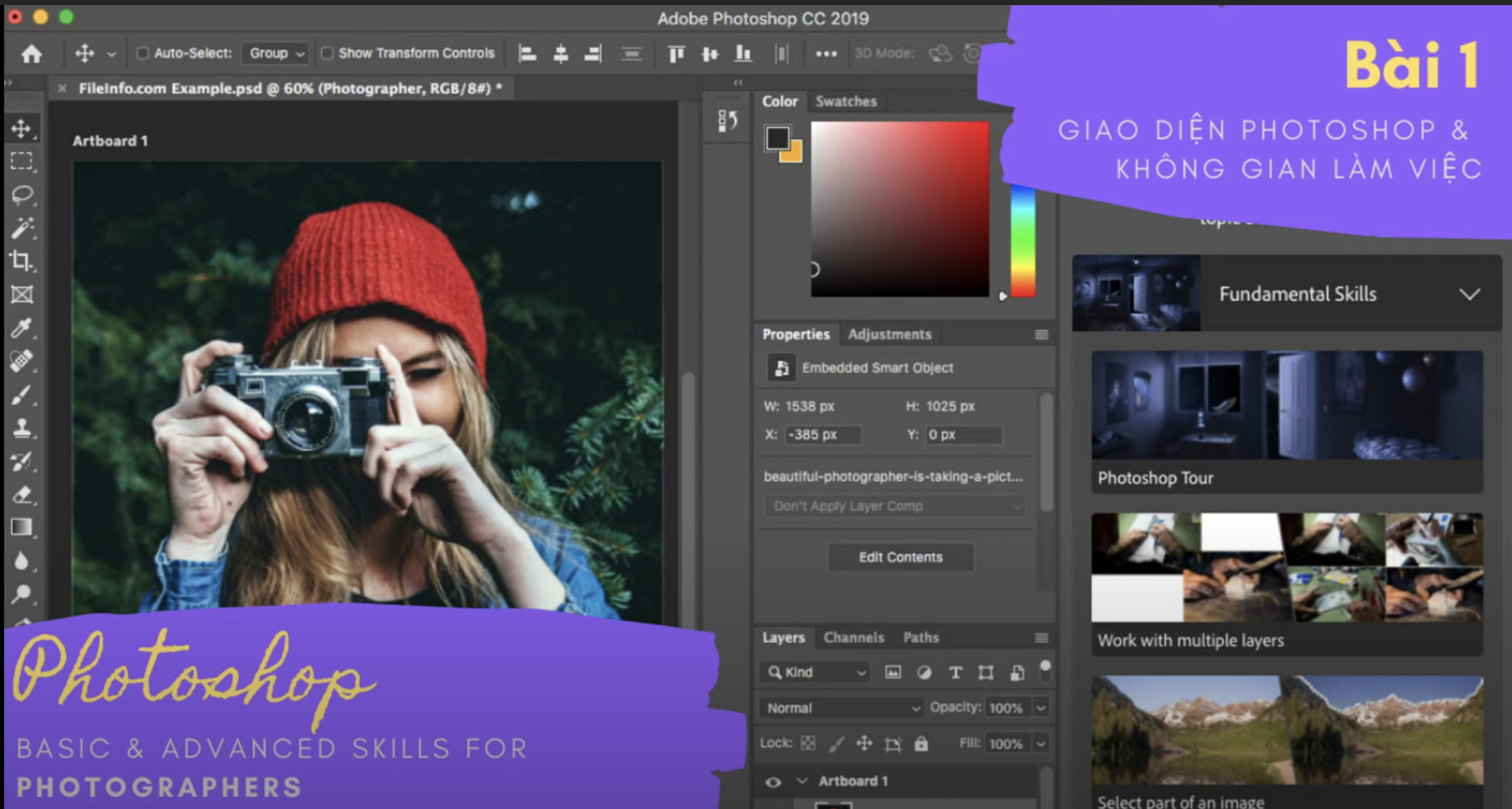This screenshot has width=1512, height=809.
Task: Open the Auto-Select Group dropdown
Action: [x=276, y=54]
